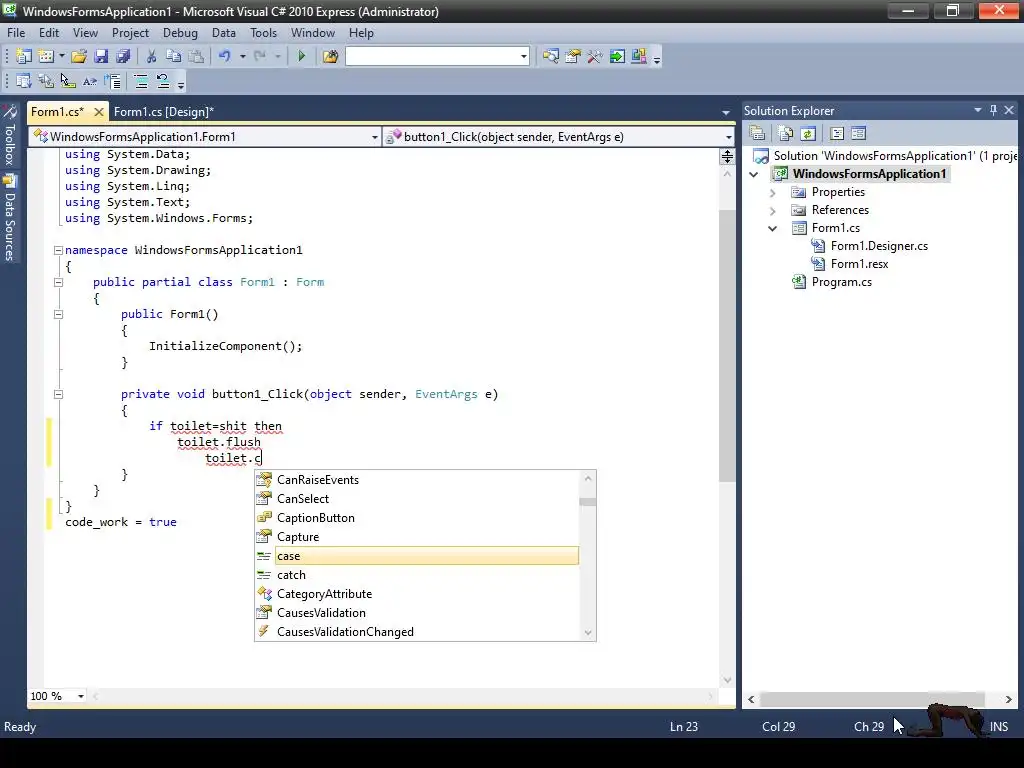Click the IntelliSense list scrollbar thumb

(x=588, y=502)
